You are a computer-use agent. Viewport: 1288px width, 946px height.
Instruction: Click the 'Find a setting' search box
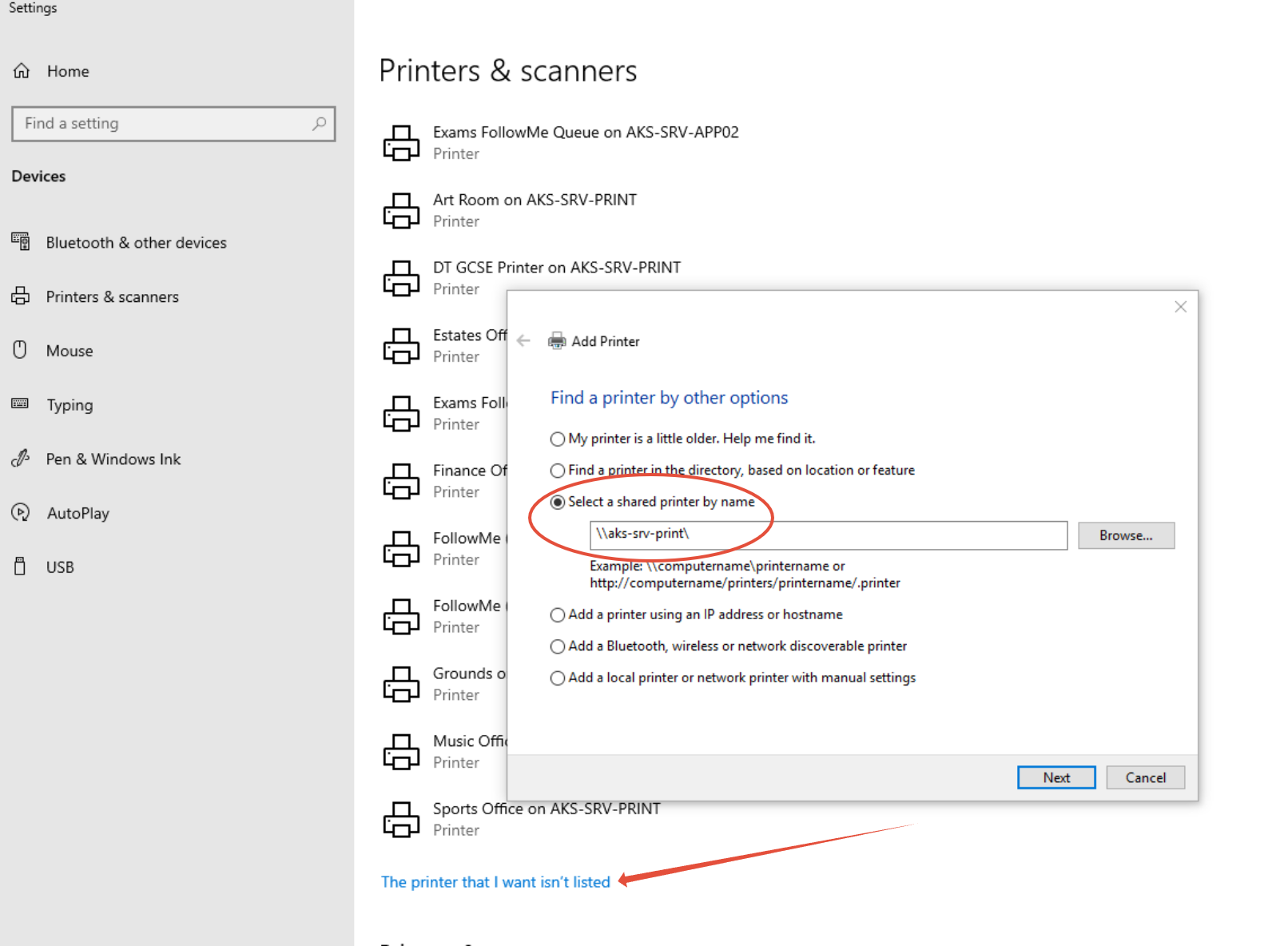tap(173, 124)
